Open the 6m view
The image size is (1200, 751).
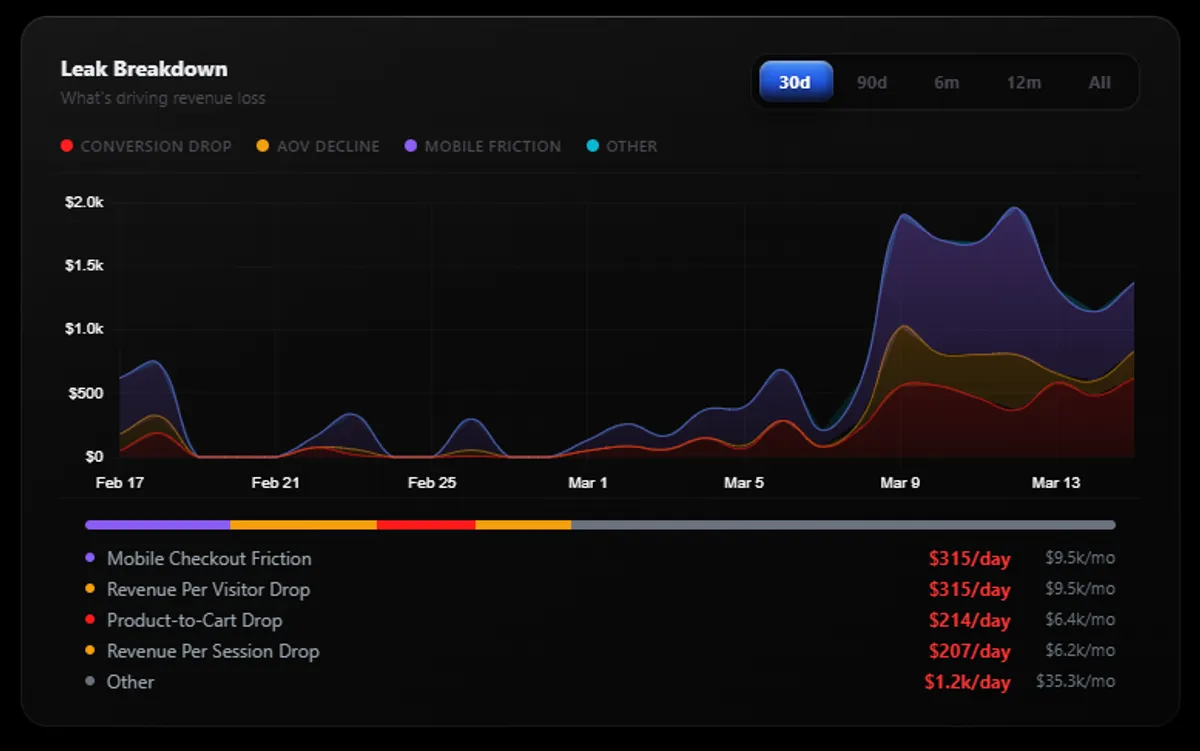point(947,83)
